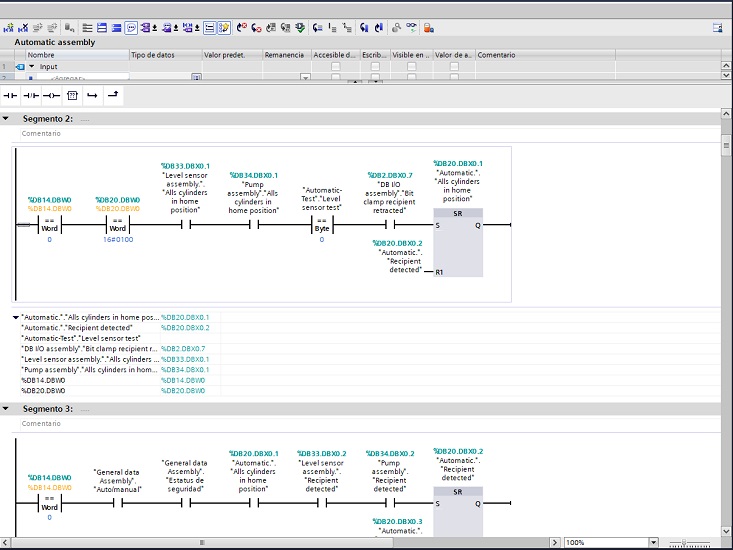733x550 pixels.
Task: Toggle 'Escrib...' checkbox in Input row
Action: (375, 66)
